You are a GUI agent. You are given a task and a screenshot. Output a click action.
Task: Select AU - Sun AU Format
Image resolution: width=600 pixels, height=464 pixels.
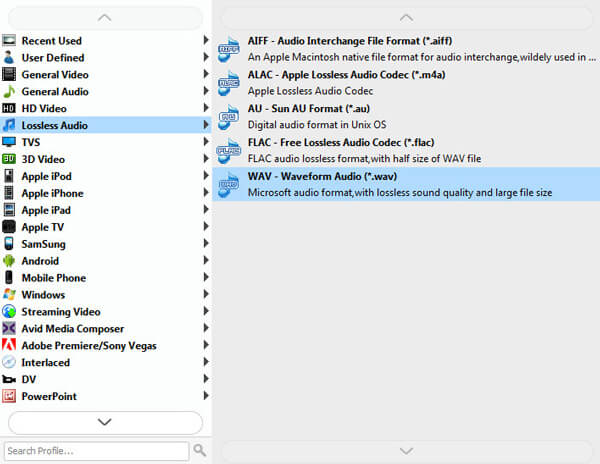pyautogui.click(x=406, y=116)
